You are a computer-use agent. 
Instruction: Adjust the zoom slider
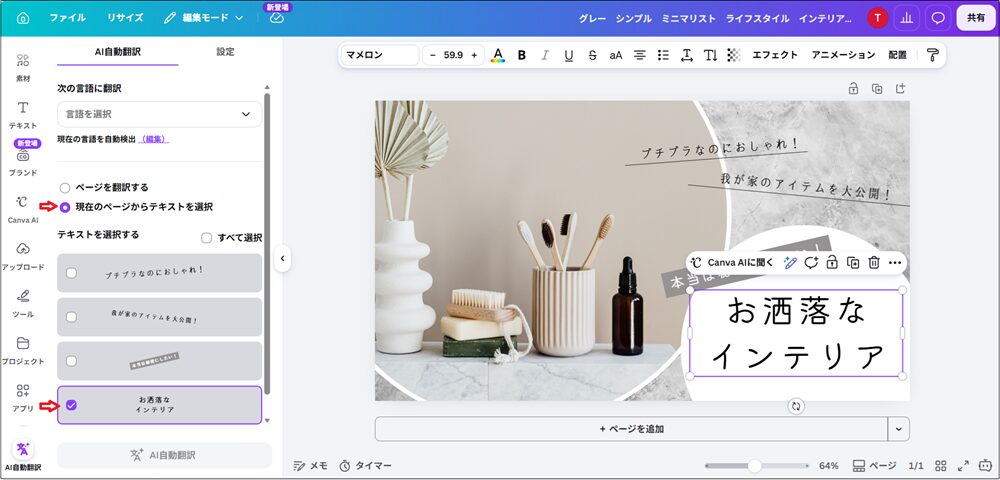(755, 466)
